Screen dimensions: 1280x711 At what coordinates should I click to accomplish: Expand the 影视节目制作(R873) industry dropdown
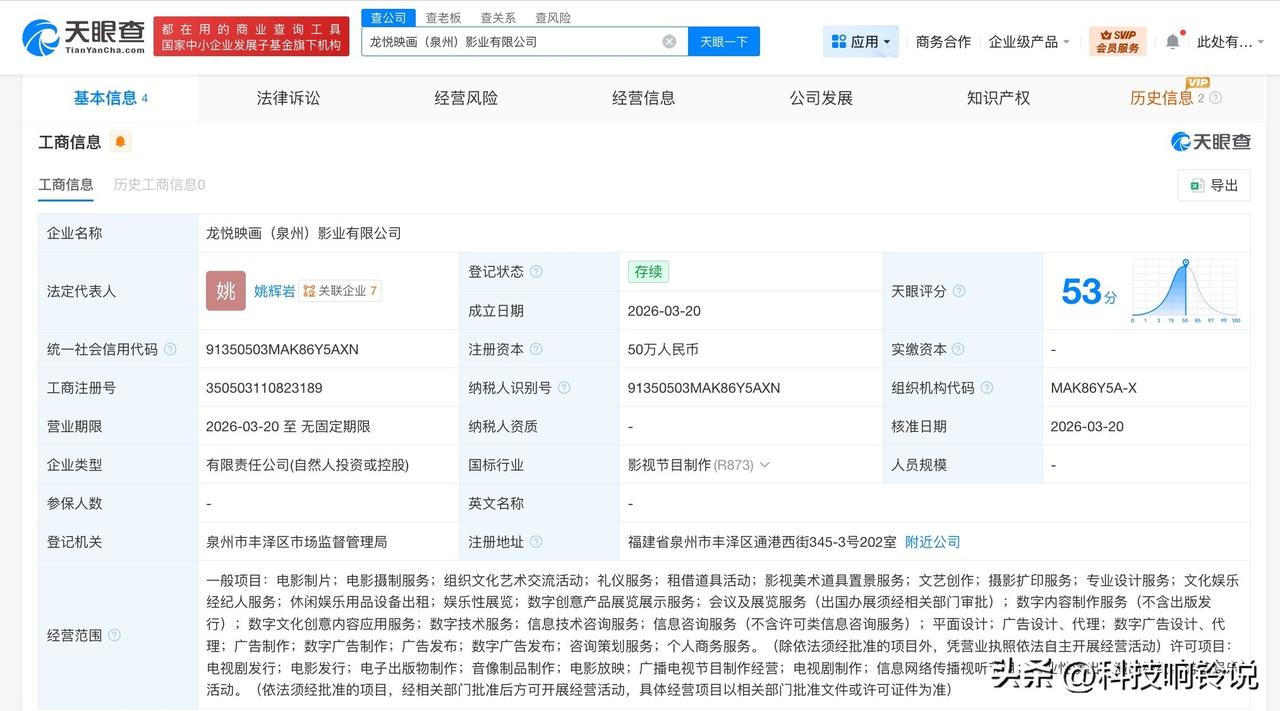[x=763, y=464]
